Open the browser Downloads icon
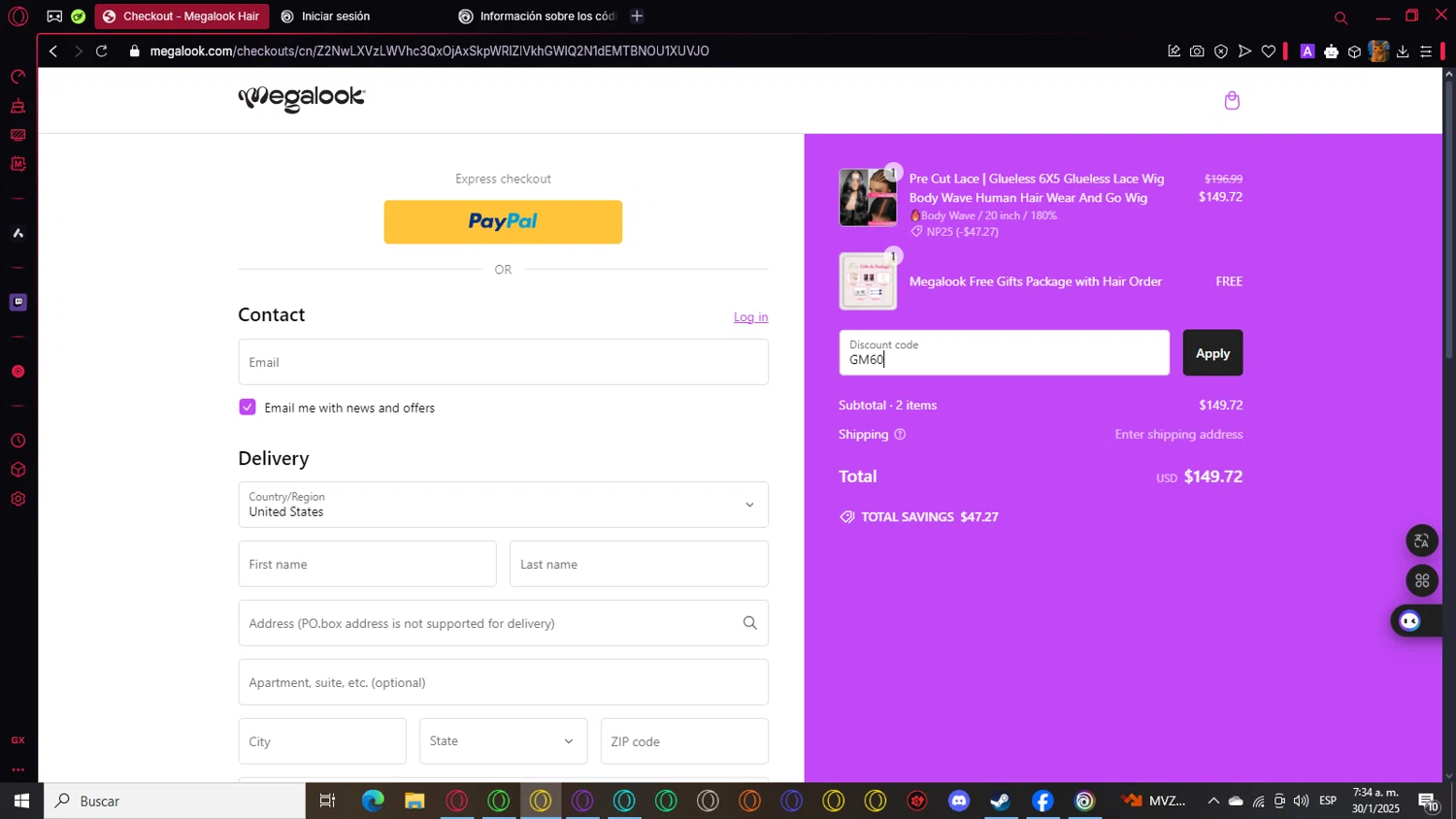The image size is (1456, 819). click(x=1403, y=51)
